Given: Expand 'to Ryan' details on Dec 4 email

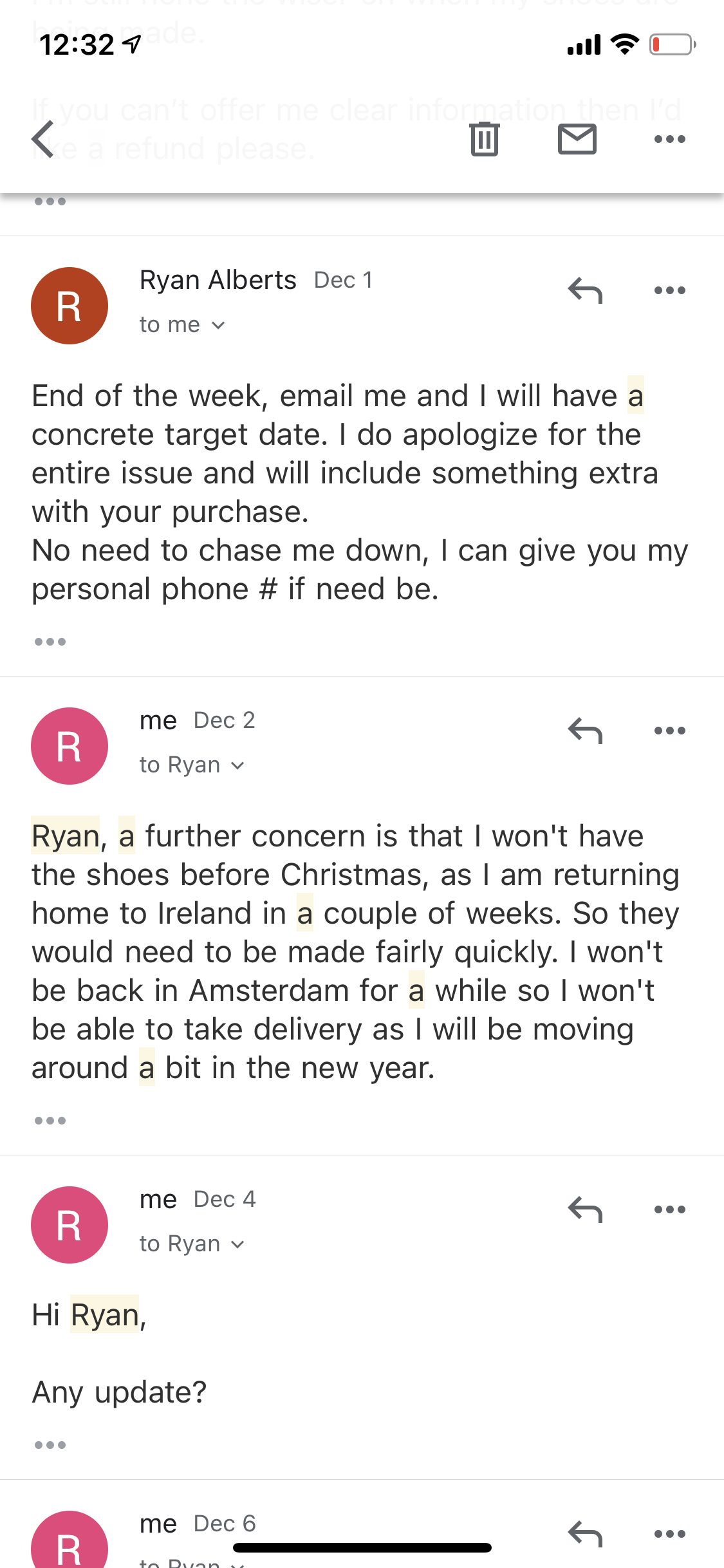Looking at the screenshot, I should [192, 1244].
